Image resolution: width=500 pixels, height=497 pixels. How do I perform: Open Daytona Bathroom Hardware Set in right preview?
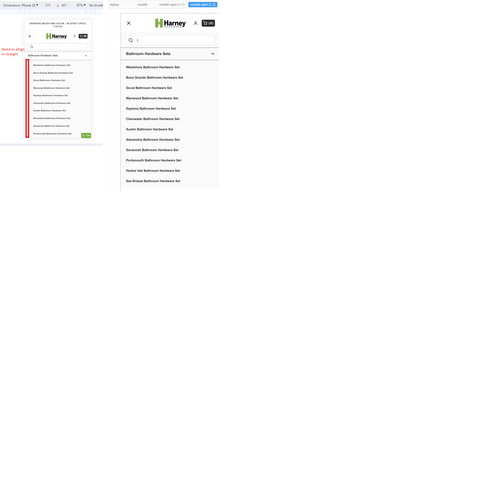(151, 109)
